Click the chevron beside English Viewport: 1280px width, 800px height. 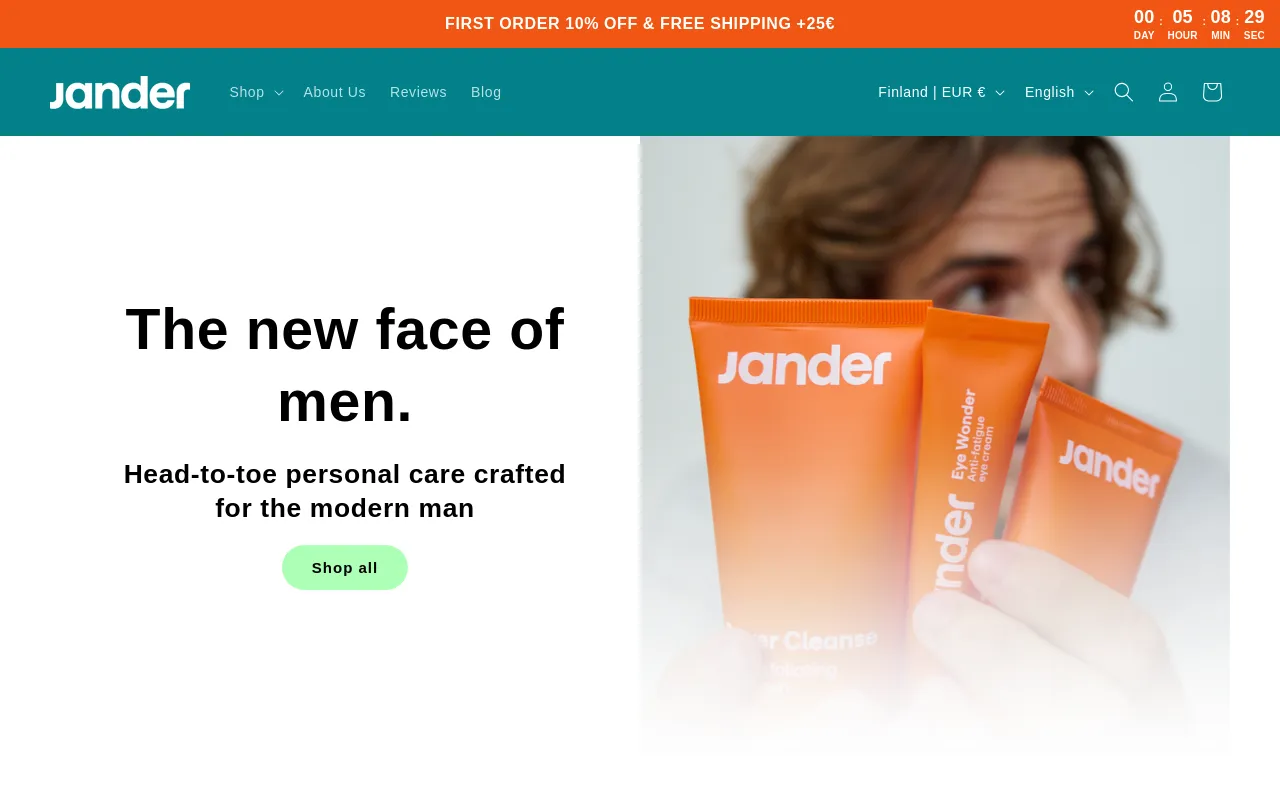[1089, 93]
